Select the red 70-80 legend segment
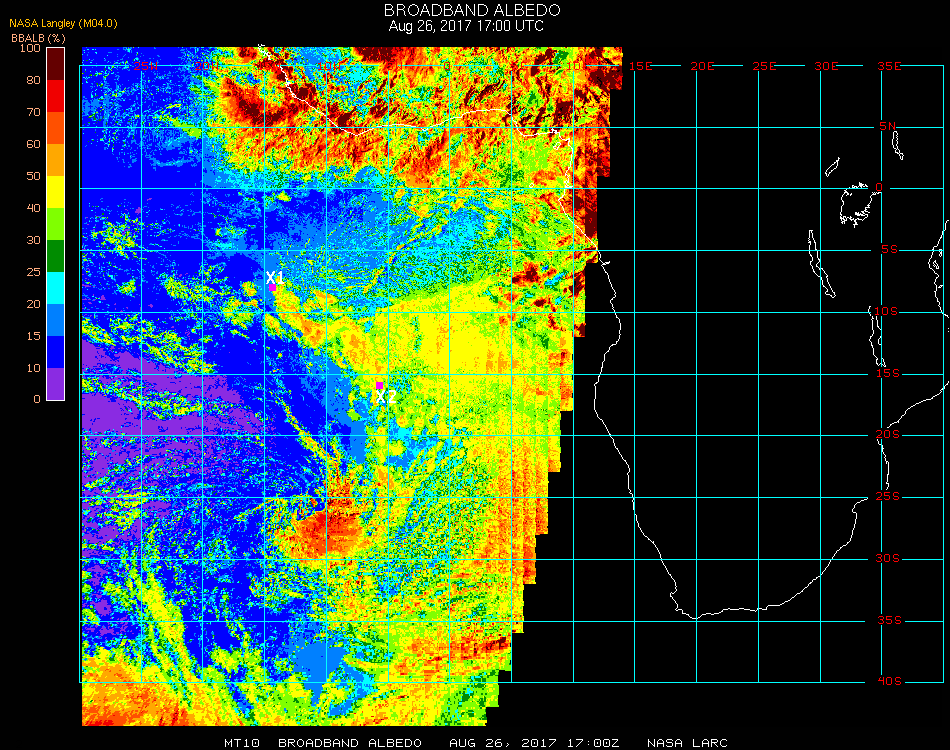 click(56, 96)
